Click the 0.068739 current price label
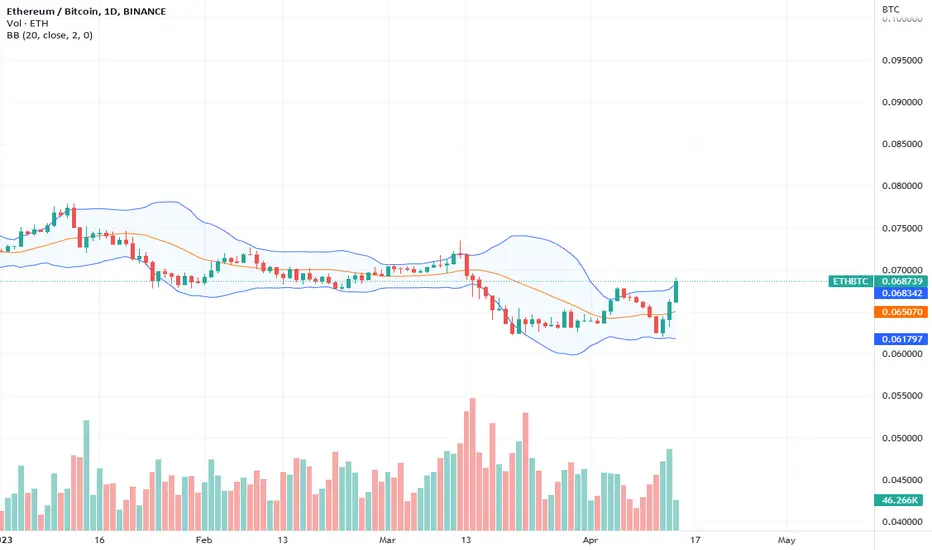This screenshot has height=550, width=932. point(902,281)
